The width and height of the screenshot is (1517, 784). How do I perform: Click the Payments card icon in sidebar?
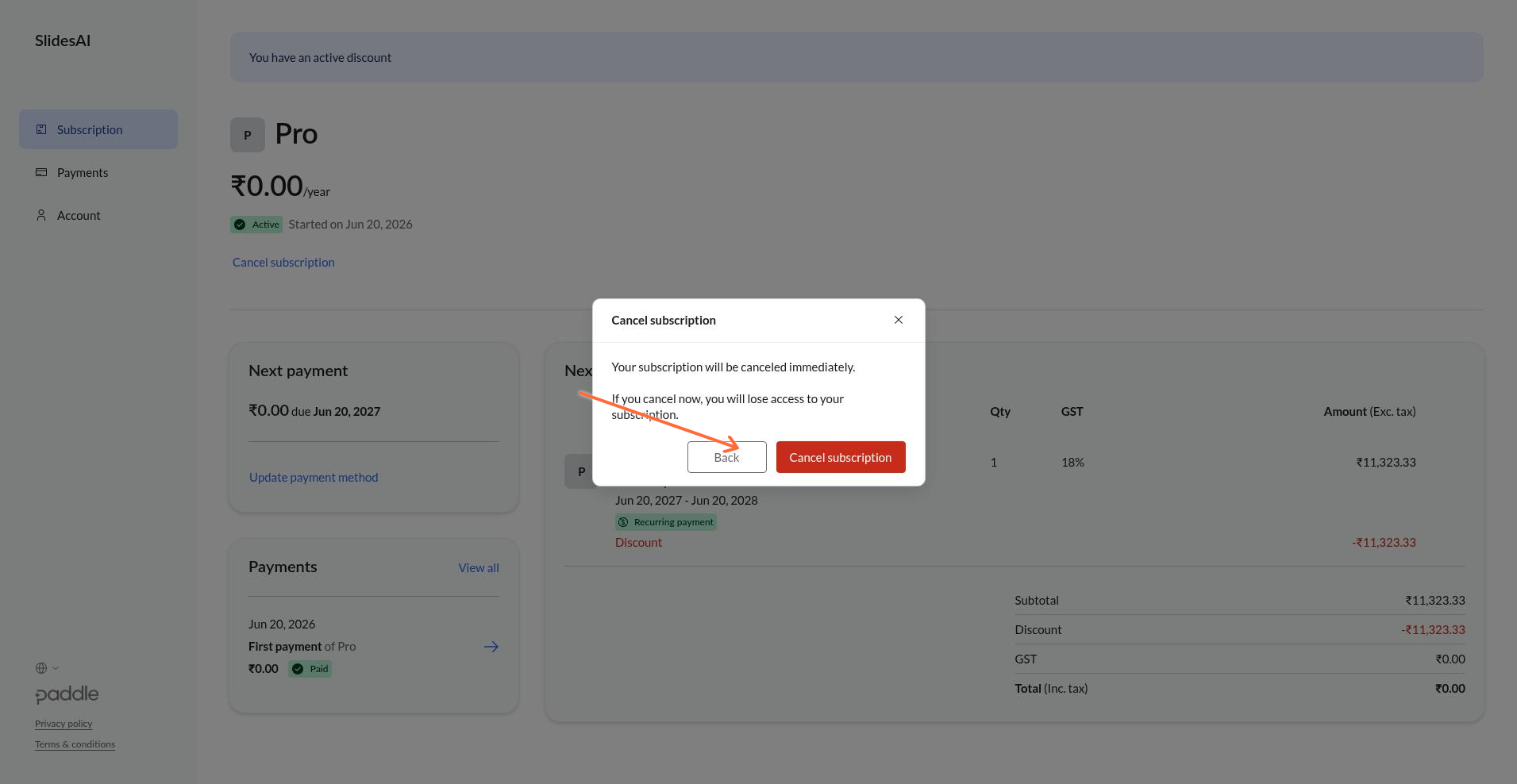point(41,172)
